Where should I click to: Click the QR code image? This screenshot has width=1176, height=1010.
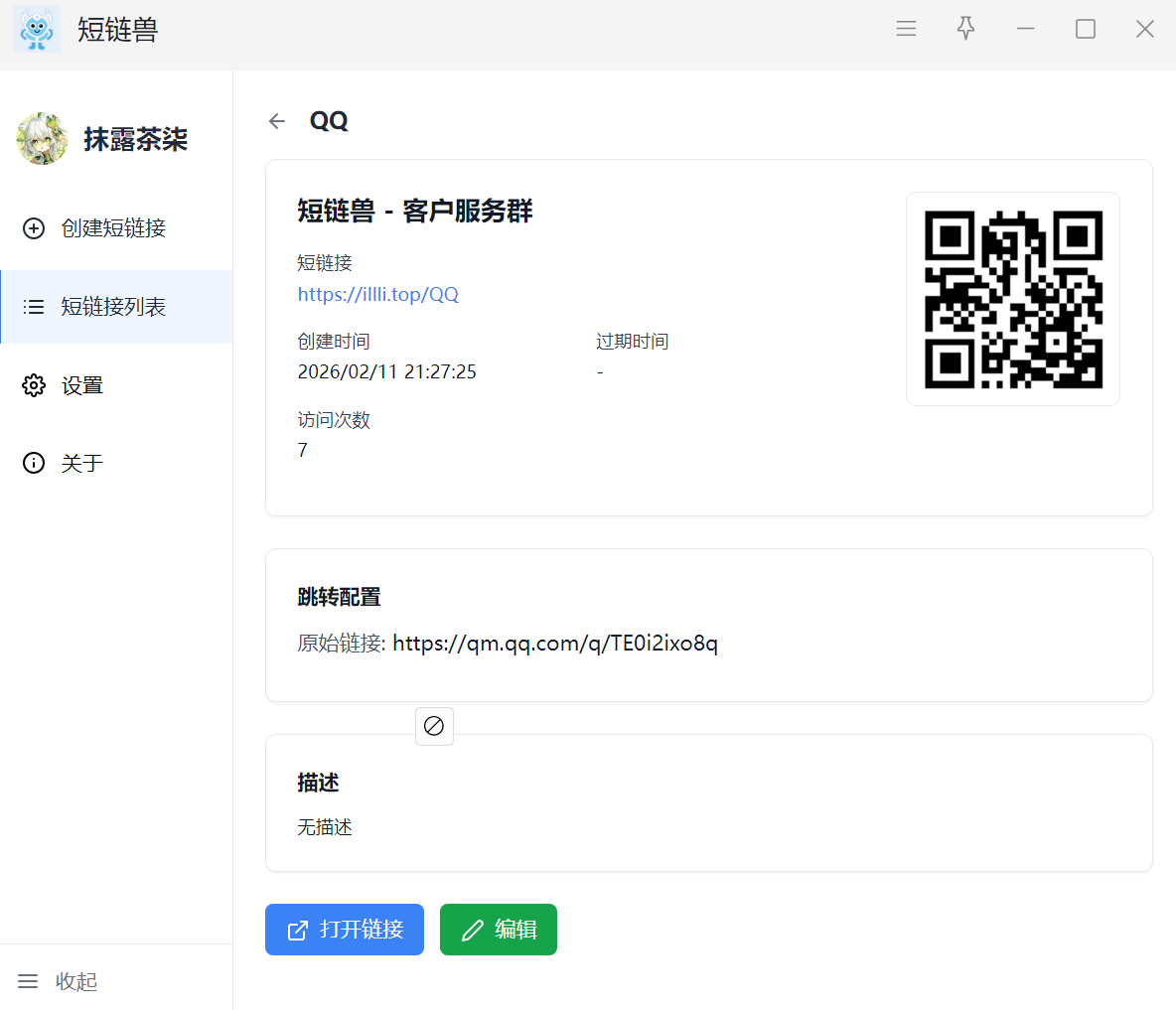pos(1013,299)
